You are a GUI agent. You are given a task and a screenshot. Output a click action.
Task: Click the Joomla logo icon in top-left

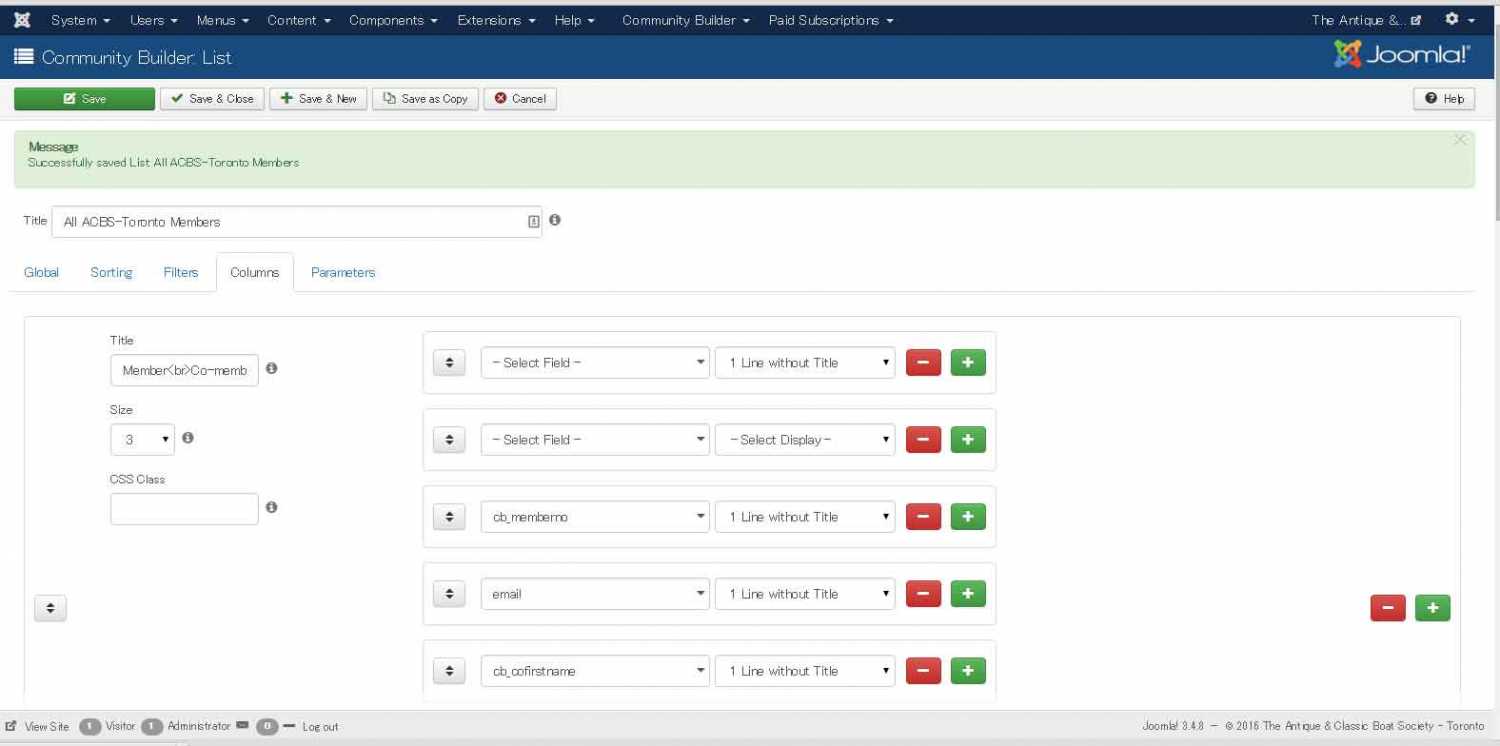click(x=22, y=20)
